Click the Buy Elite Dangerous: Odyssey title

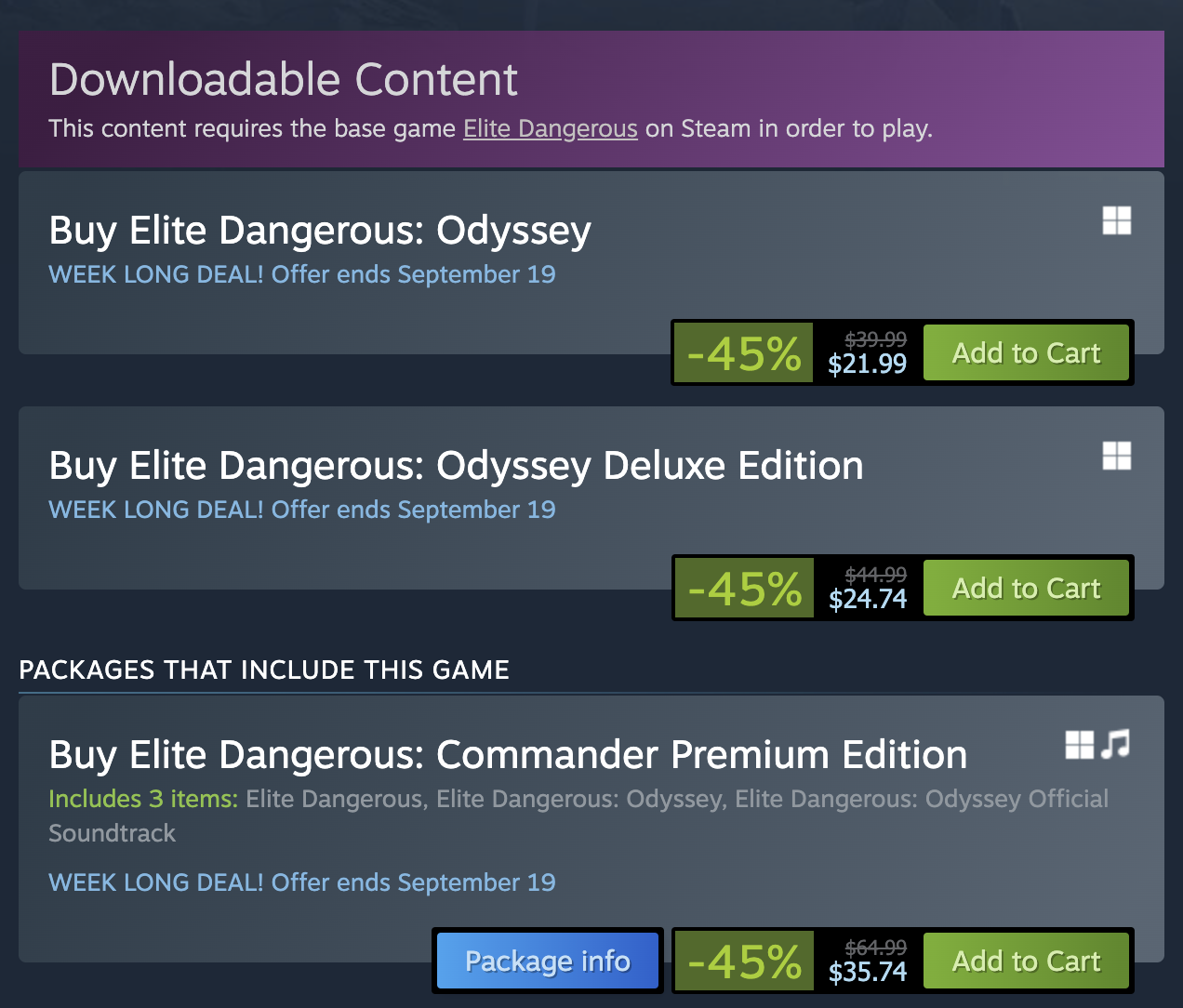pyautogui.click(x=320, y=231)
